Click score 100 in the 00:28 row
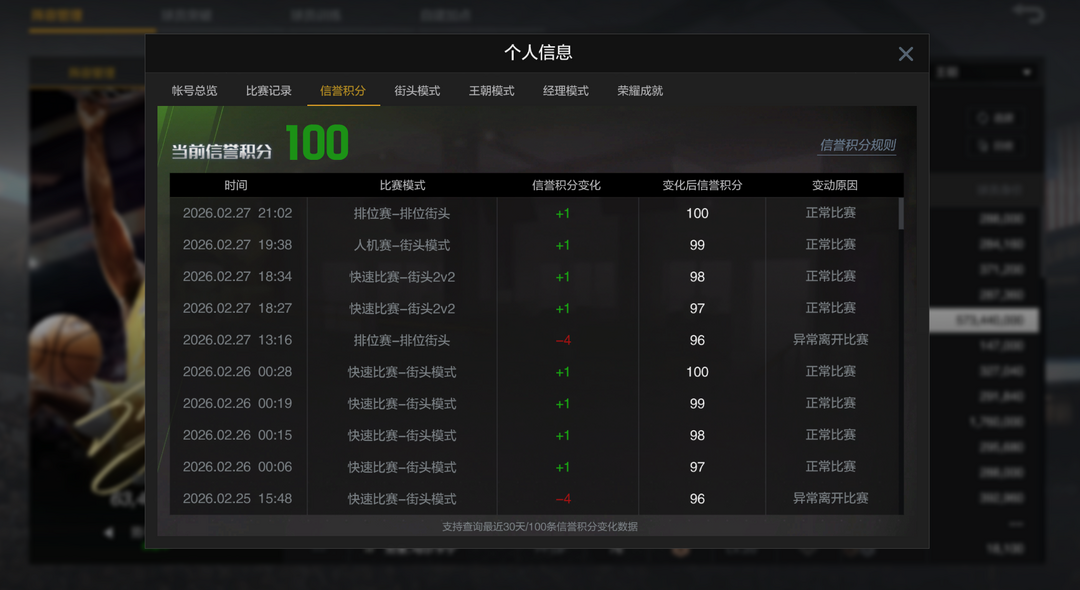This screenshot has height=590, width=1080. pos(697,372)
